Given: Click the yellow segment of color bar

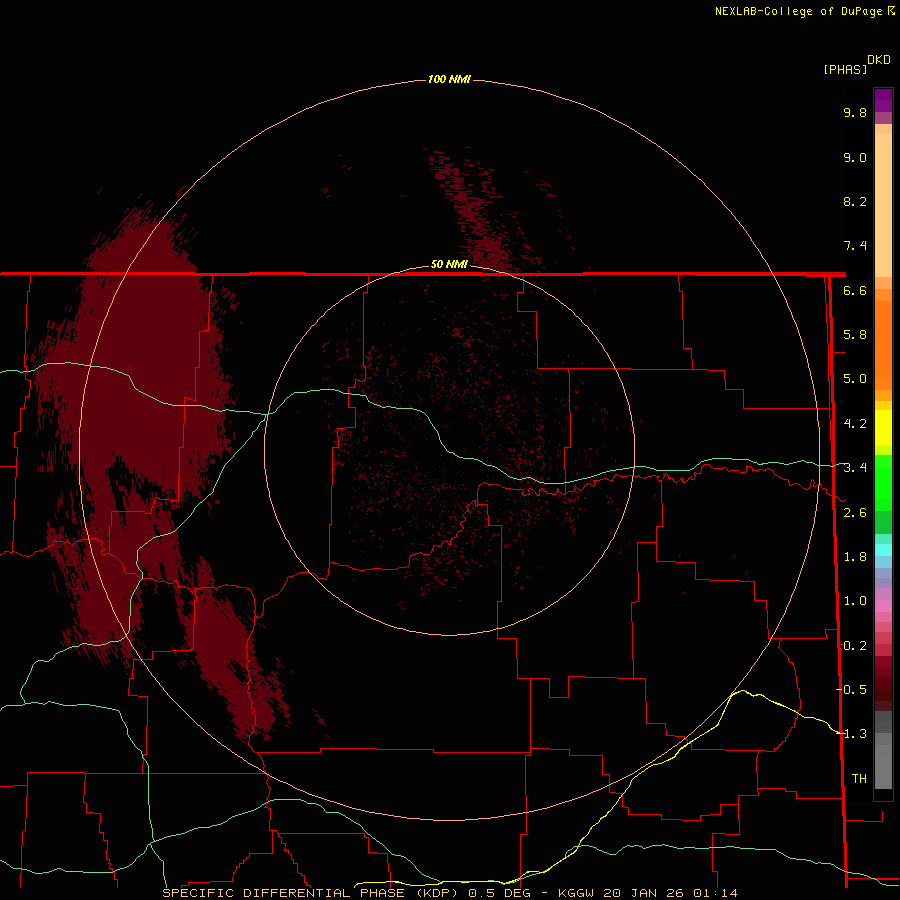Looking at the screenshot, I should (x=883, y=428).
